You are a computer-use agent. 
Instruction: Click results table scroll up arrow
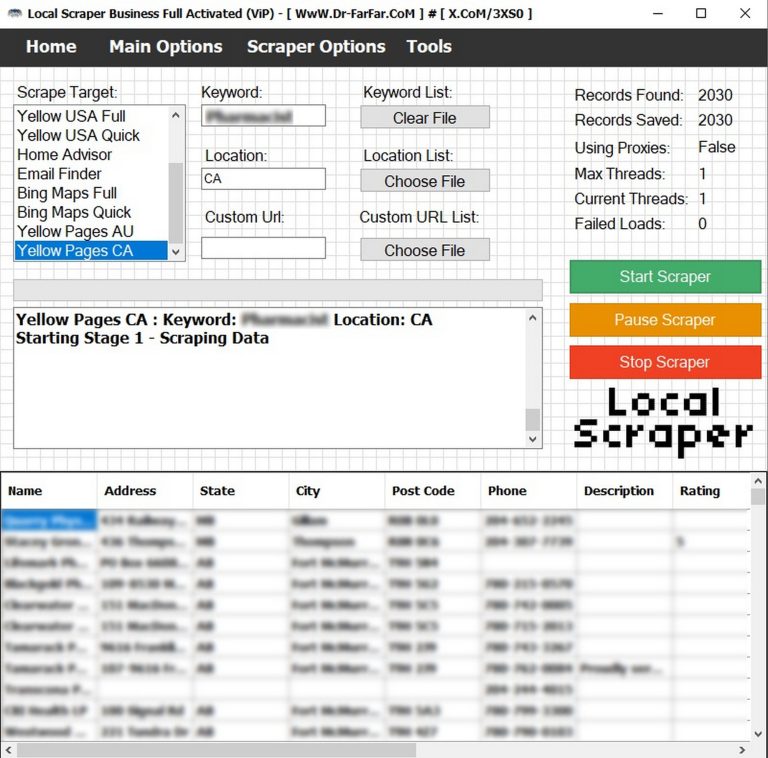[758, 481]
